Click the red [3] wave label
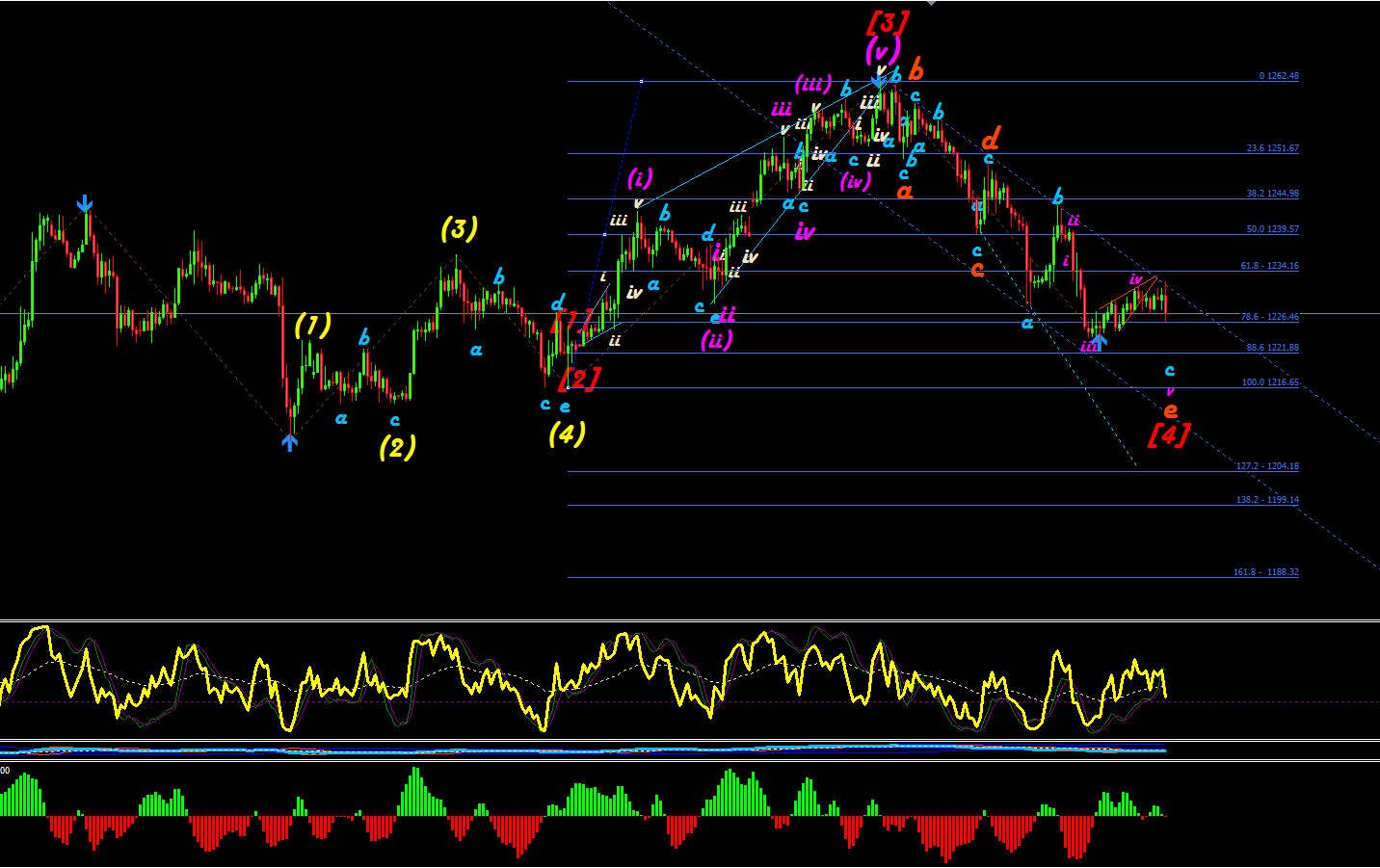Image resolution: width=1380 pixels, height=868 pixels. pos(888,21)
